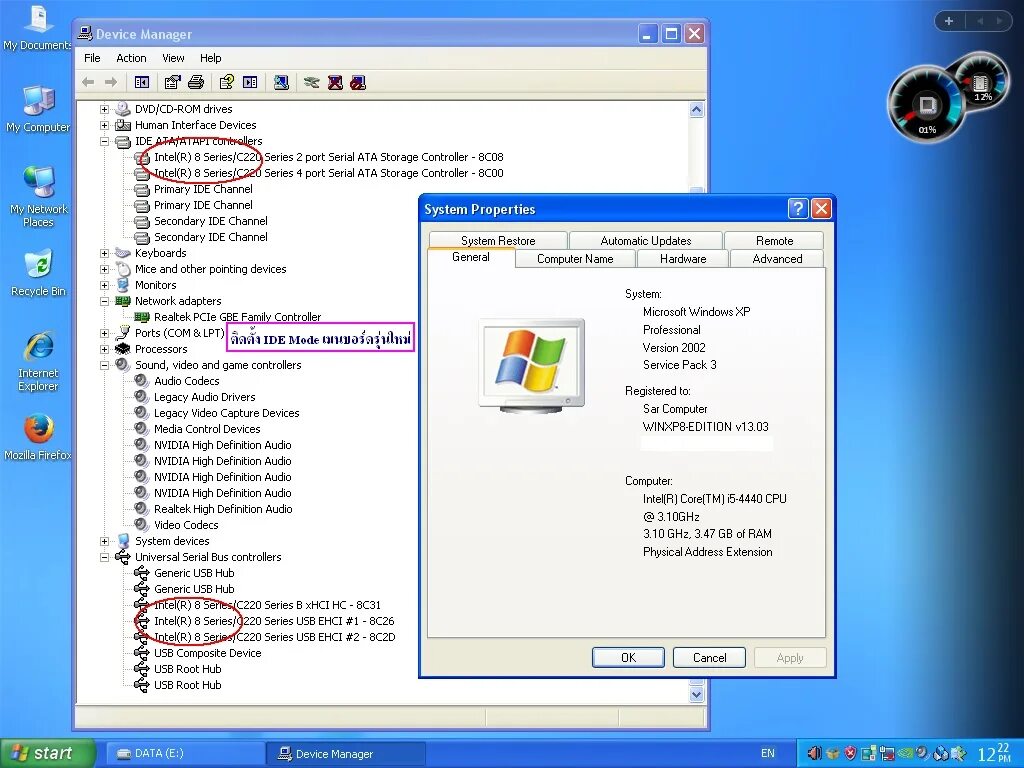Screen dimensions: 1024x768
Task: Click the Start button
Action: click(47, 754)
